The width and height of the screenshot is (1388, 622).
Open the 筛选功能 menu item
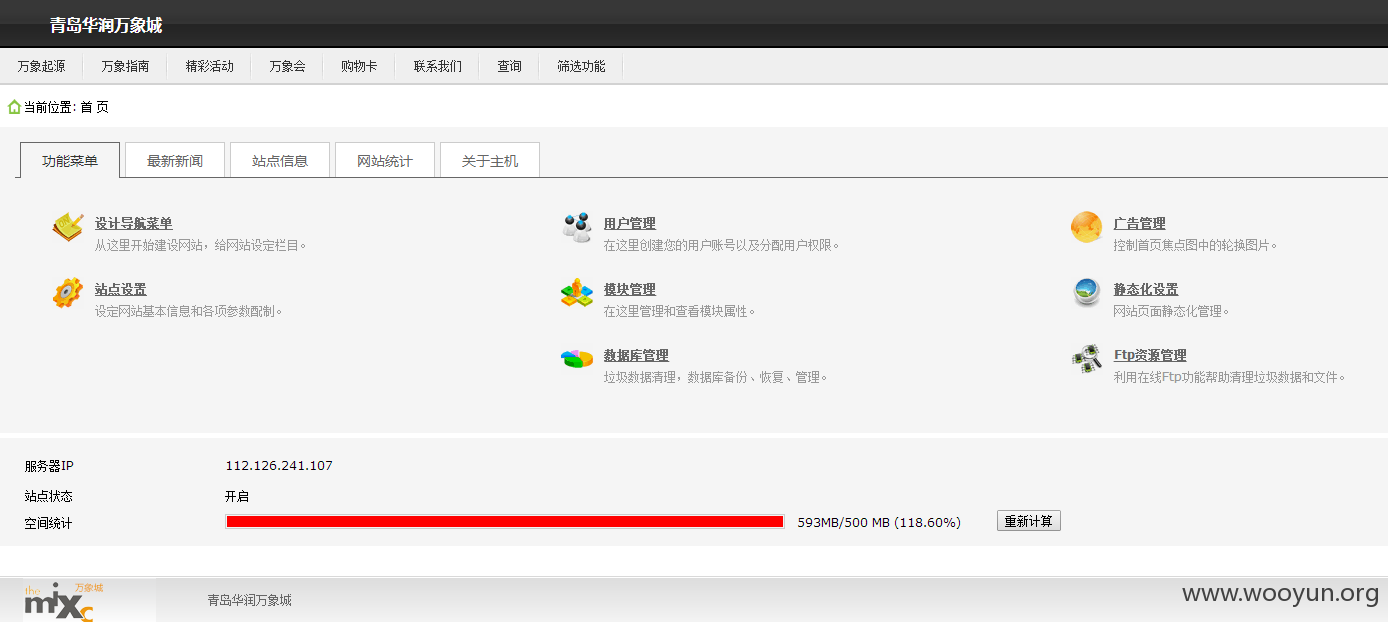click(x=581, y=66)
